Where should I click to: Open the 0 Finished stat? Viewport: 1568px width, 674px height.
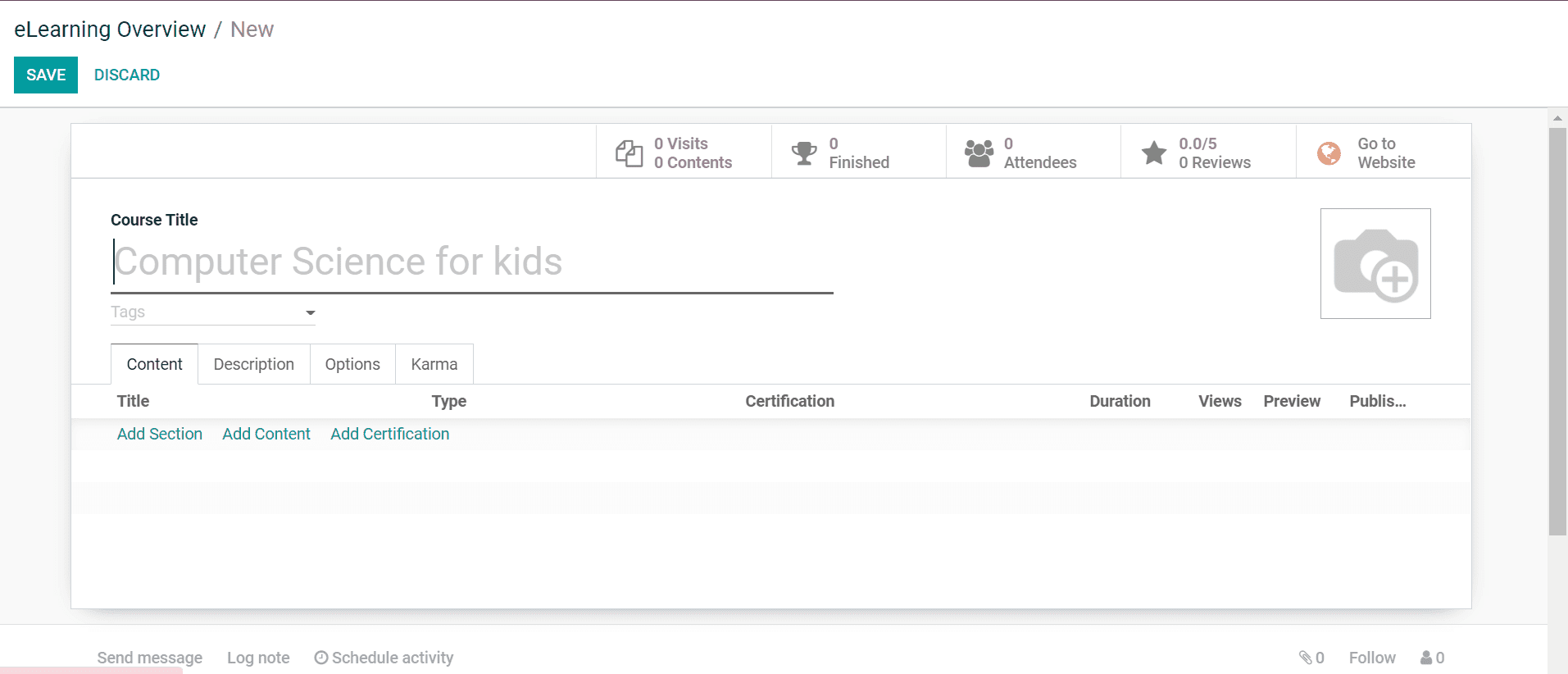click(x=859, y=152)
